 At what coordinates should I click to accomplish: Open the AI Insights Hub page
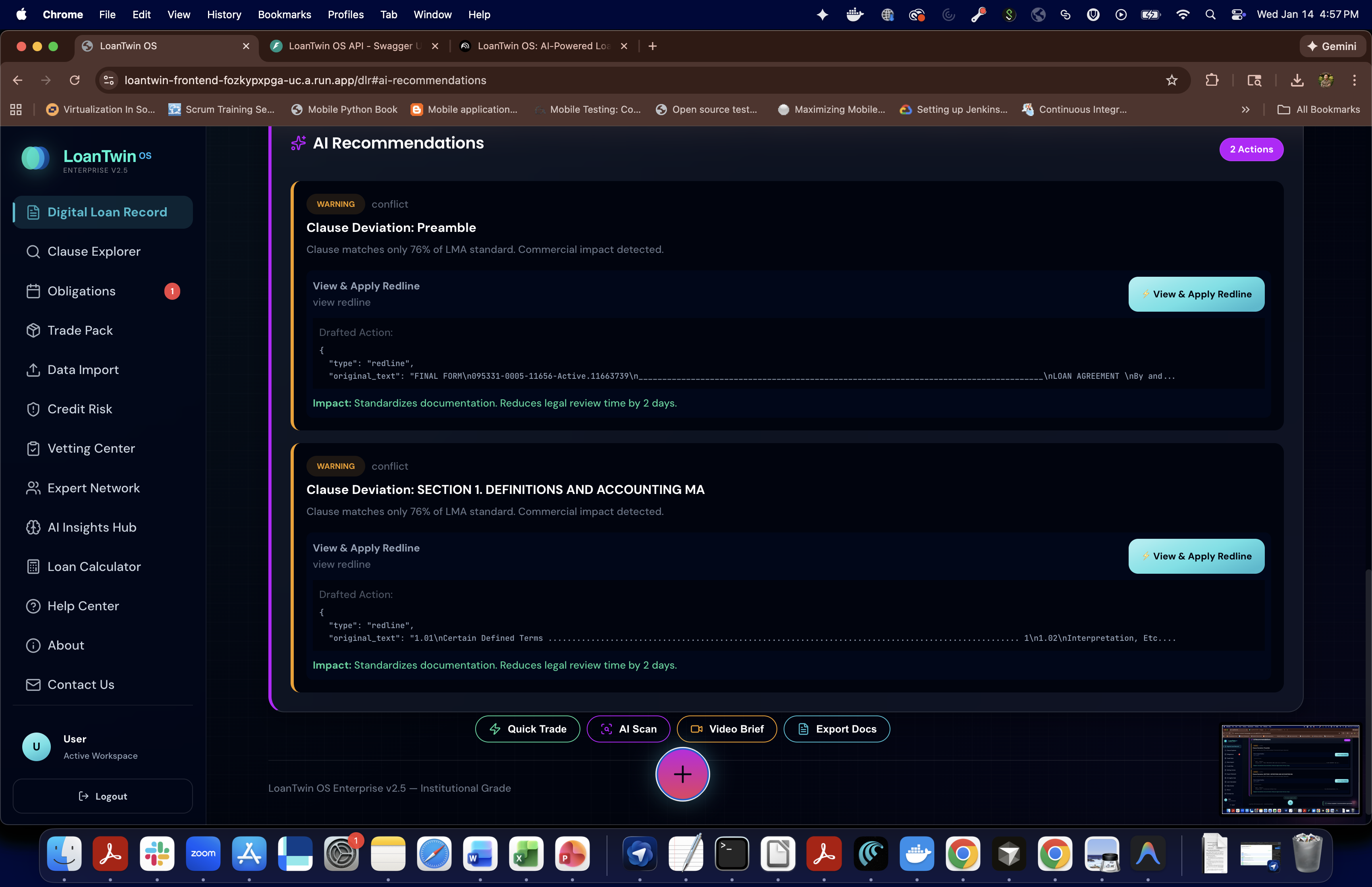point(92,527)
